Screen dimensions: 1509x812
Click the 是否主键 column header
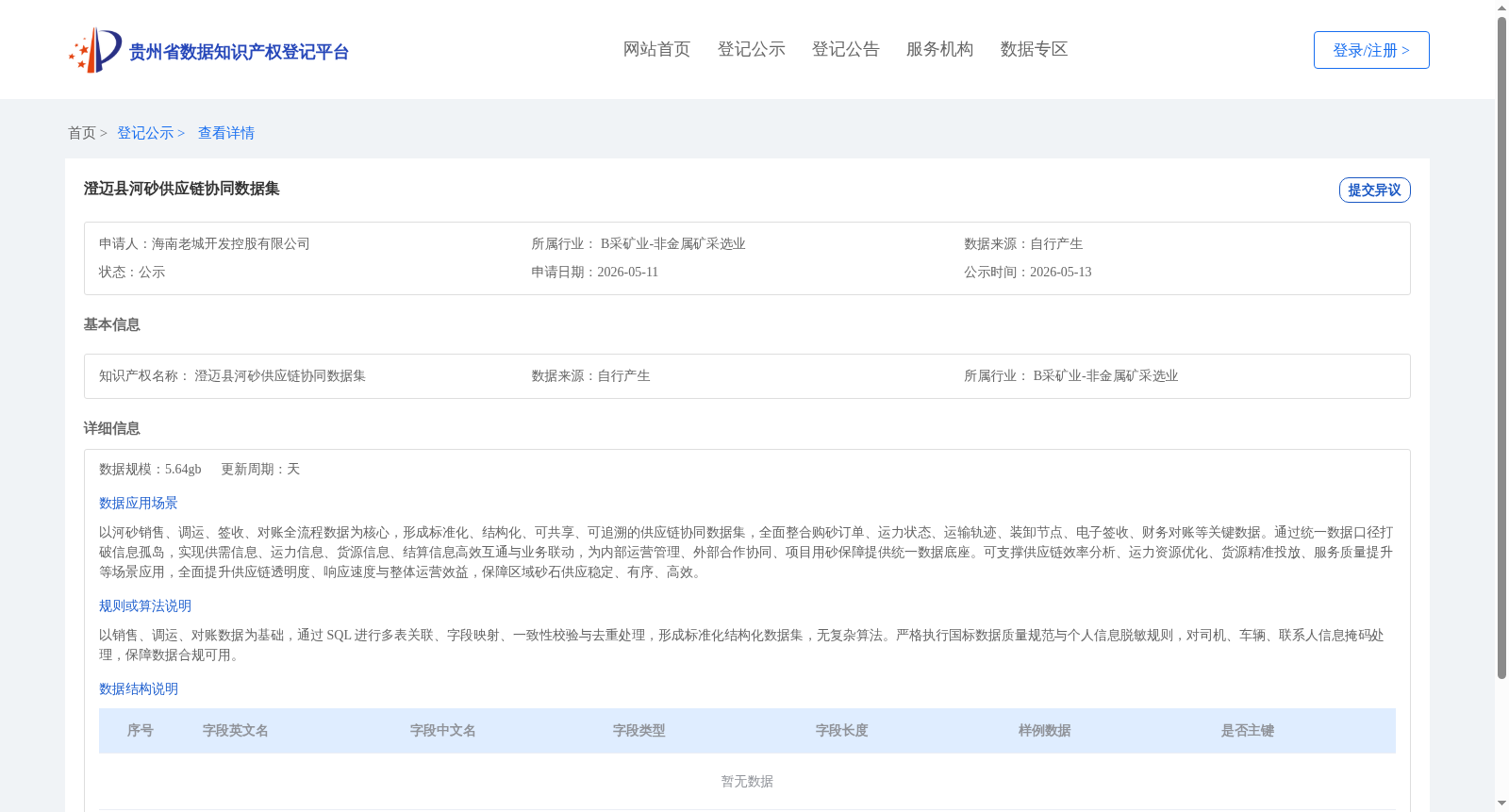coord(1248,730)
